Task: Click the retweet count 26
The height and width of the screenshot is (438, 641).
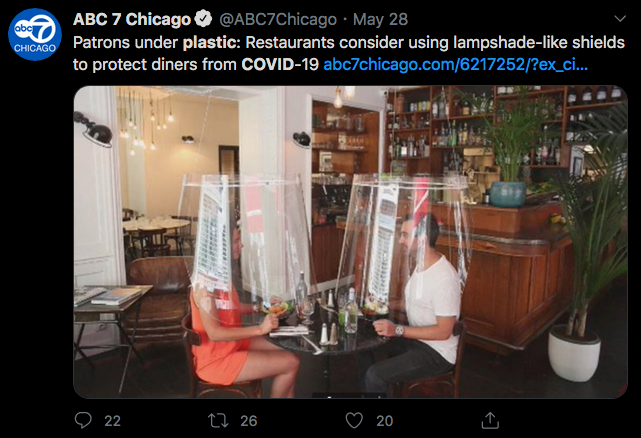Action: [x=249, y=421]
